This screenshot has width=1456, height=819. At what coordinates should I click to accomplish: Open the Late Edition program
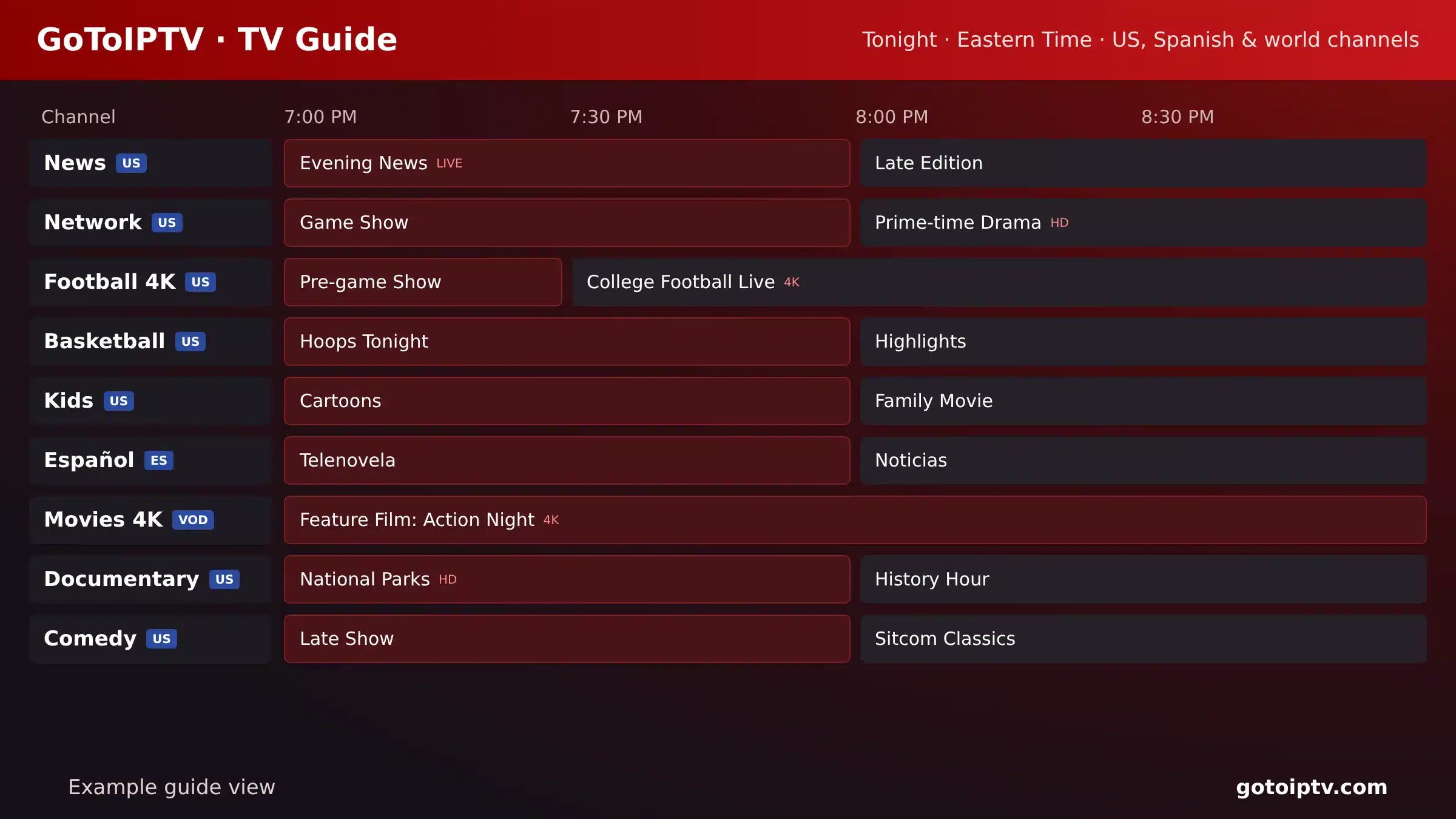click(x=1143, y=163)
